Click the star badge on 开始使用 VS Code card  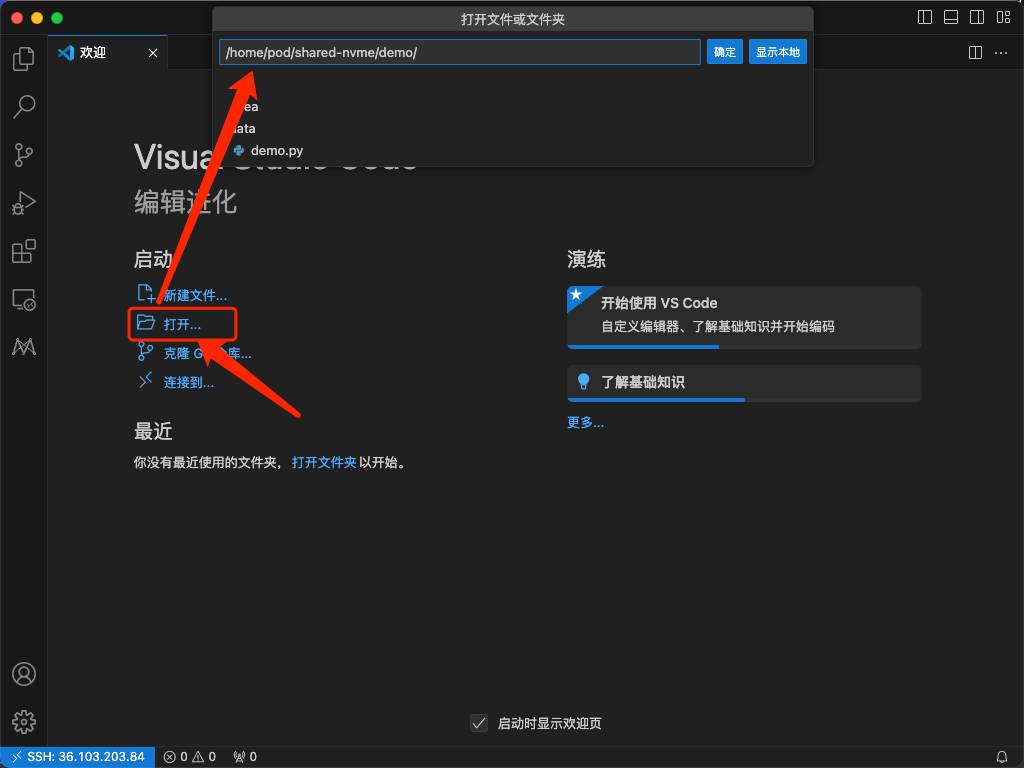pyautogui.click(x=576, y=295)
